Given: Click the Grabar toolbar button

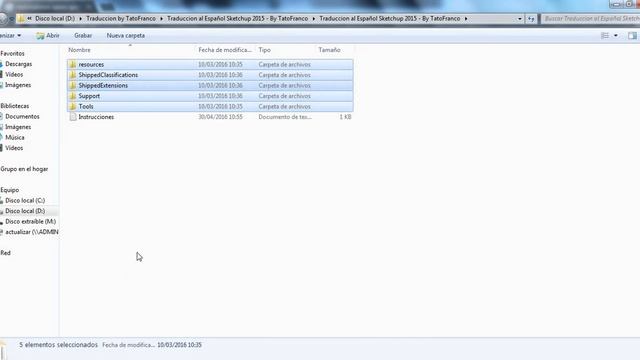Looking at the screenshot, I should coord(83,36).
